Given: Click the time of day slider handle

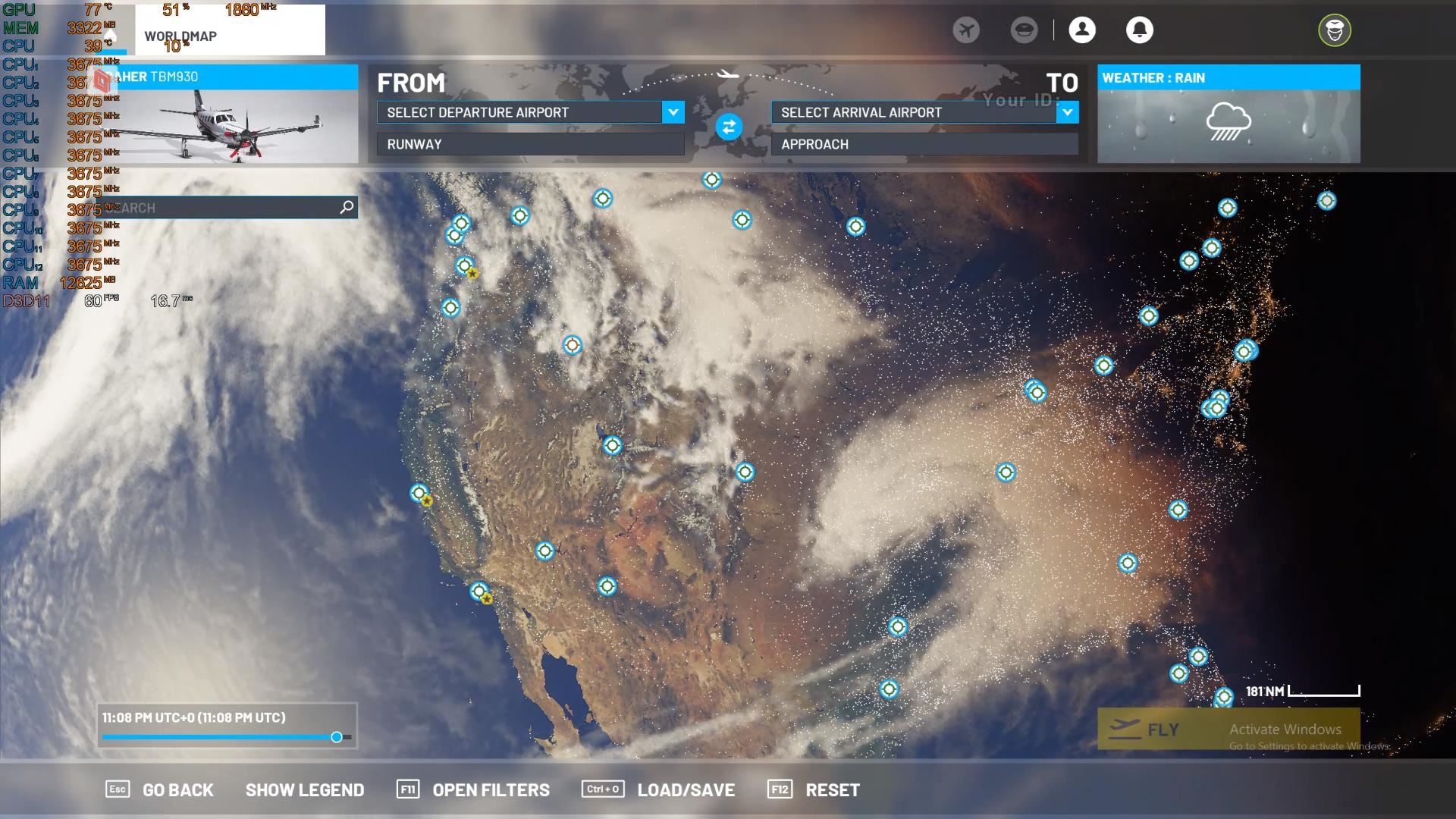Looking at the screenshot, I should point(337,737).
